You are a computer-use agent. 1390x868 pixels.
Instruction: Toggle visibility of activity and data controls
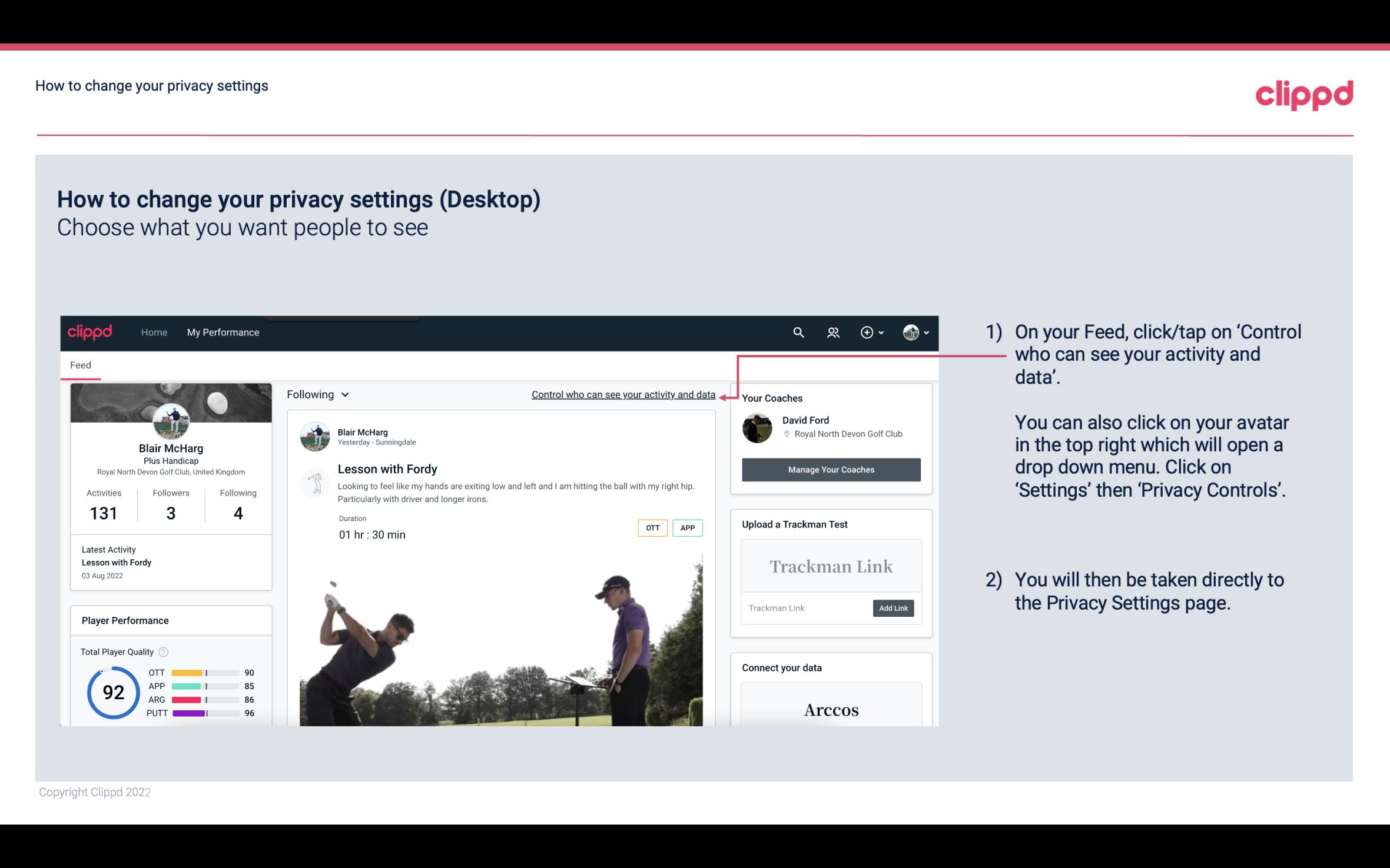pos(623,394)
